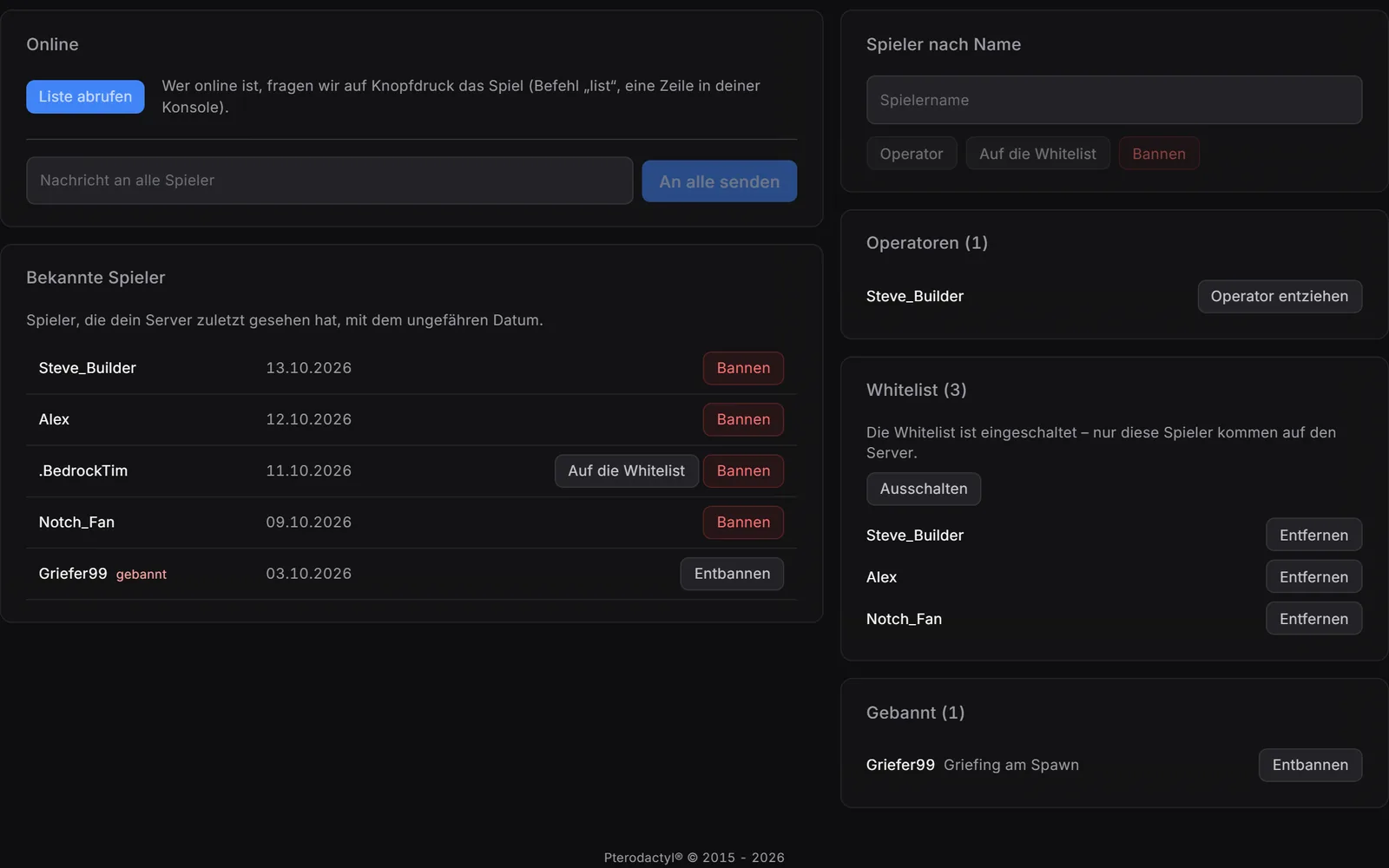Select .BedrockTim player name
1389x868 pixels.
pyautogui.click(x=82, y=470)
